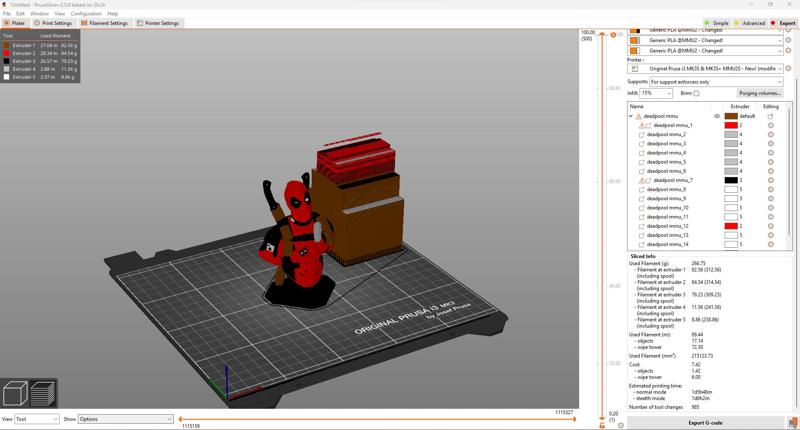Screen dimensions: 800x430
Task: Click edit icon for deadpool mmu_1
Action: coord(771,125)
